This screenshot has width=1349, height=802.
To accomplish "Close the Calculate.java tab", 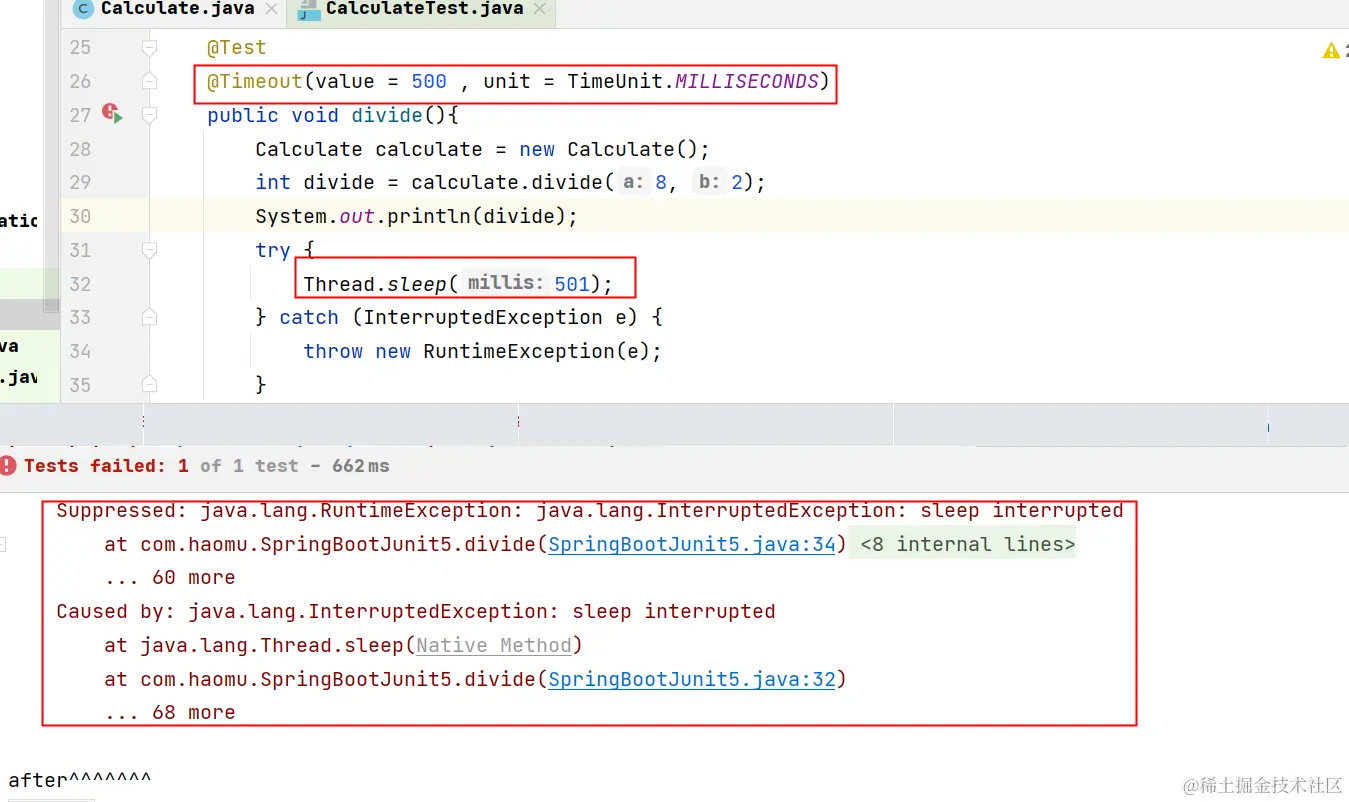I will 270,9.
